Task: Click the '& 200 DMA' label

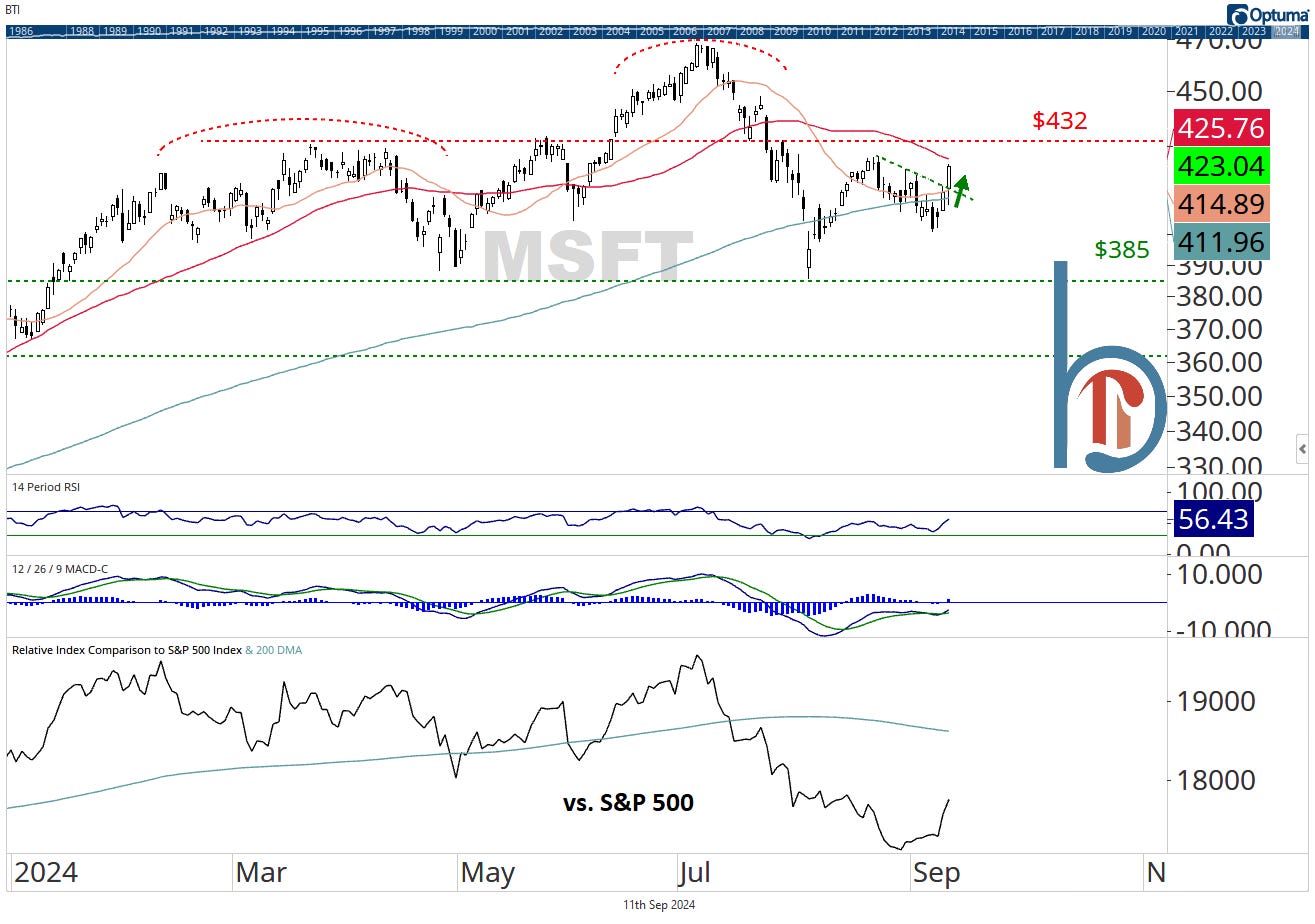Action: [x=273, y=650]
